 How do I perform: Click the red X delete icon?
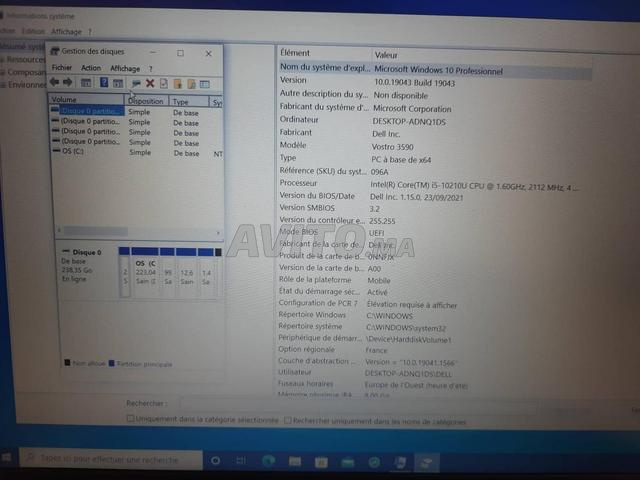point(150,84)
